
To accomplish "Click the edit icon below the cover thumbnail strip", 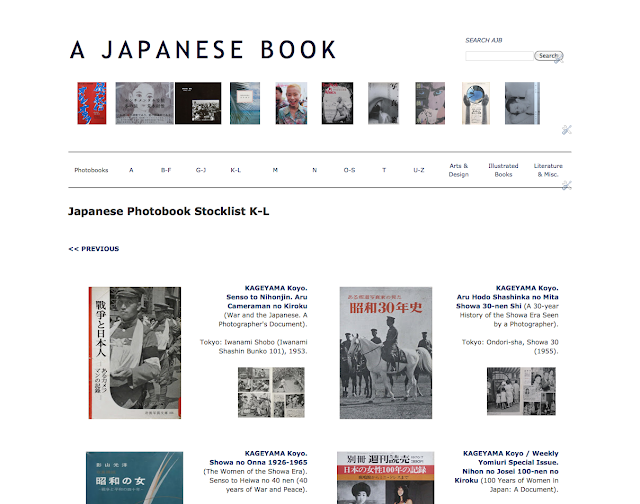I will click(567, 130).
